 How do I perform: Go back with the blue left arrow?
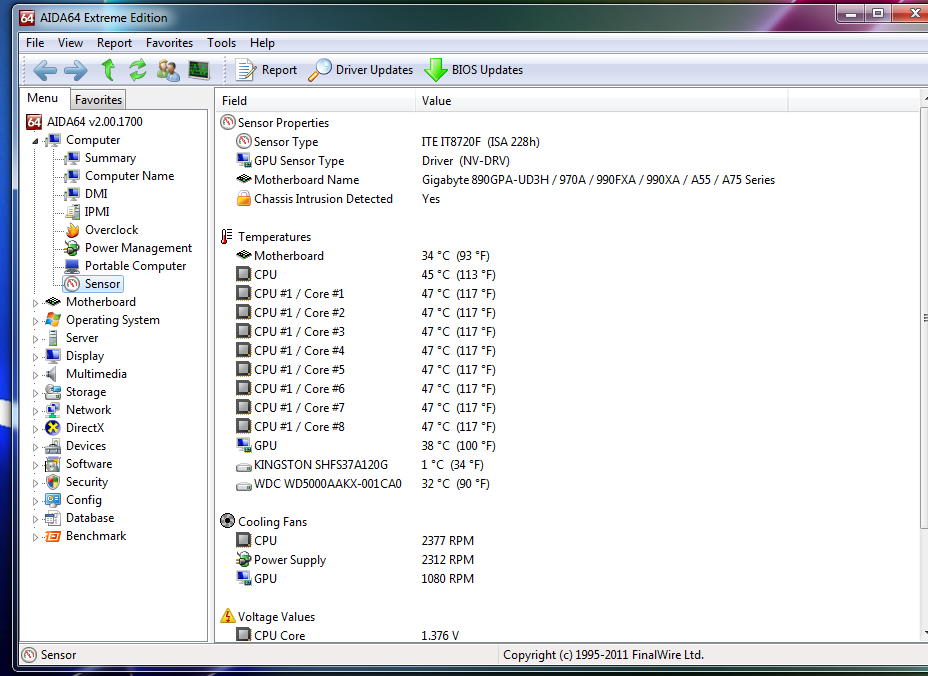45,70
